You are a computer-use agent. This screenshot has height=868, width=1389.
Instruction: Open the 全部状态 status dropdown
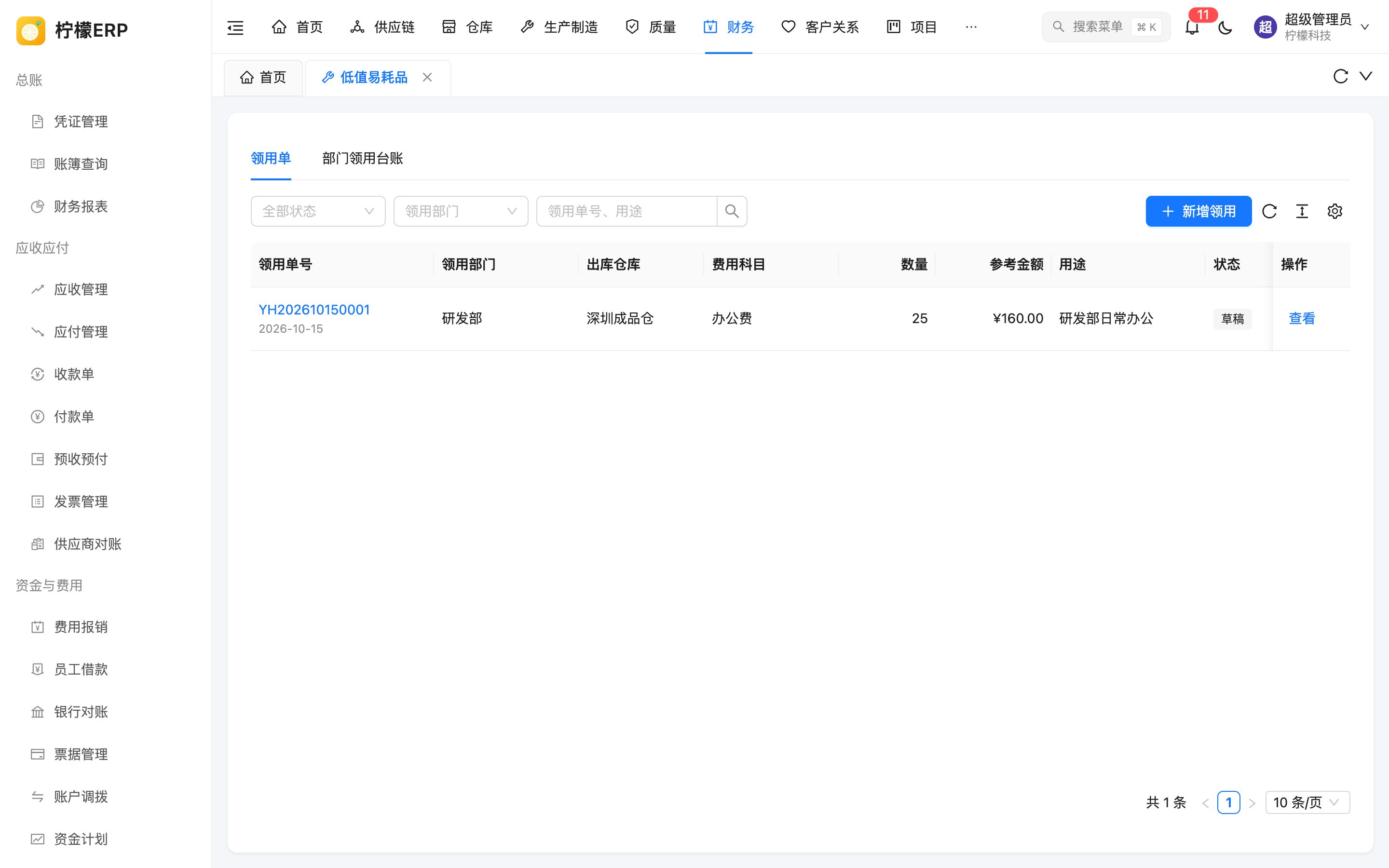click(318, 211)
